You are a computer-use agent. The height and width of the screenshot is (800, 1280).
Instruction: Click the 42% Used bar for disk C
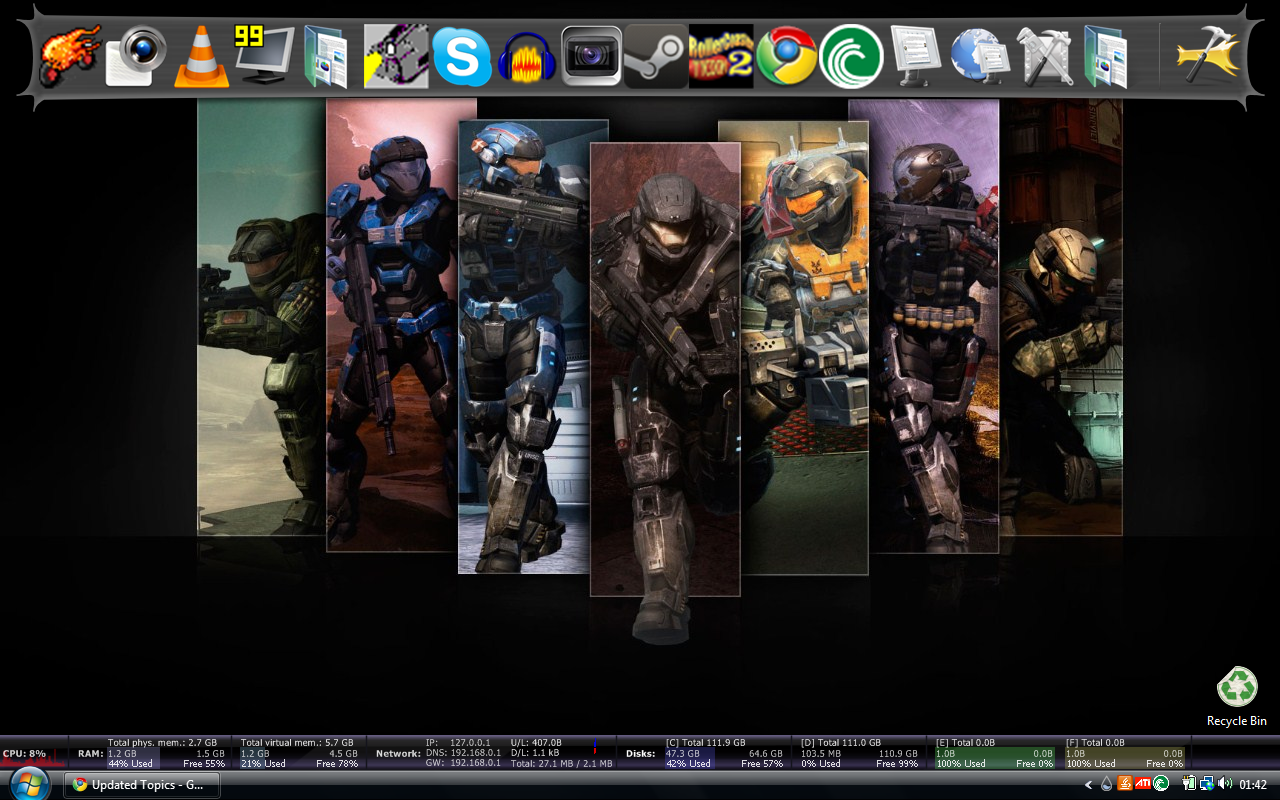point(688,763)
